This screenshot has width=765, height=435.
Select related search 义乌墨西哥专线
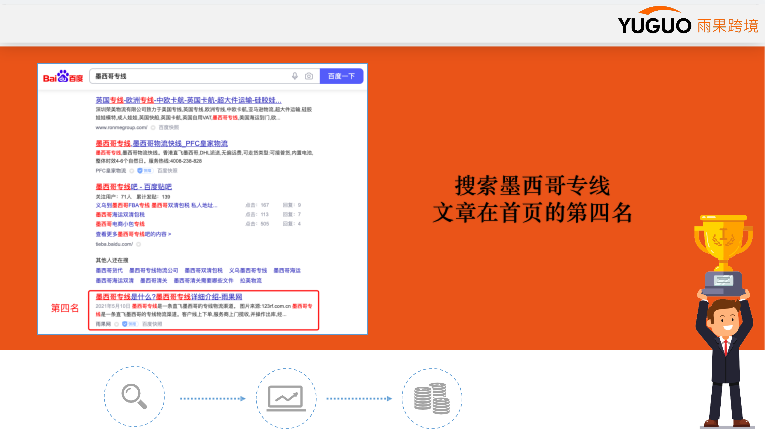tap(248, 271)
